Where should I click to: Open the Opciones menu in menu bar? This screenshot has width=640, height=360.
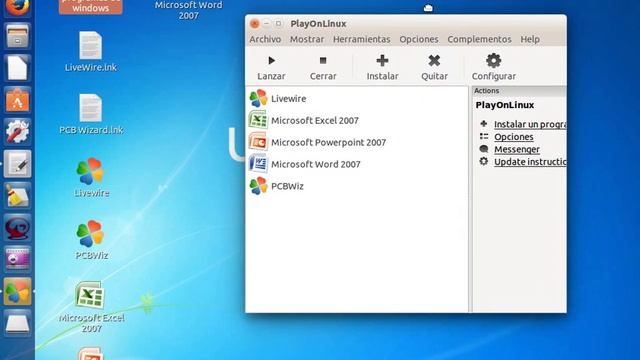coord(419,39)
